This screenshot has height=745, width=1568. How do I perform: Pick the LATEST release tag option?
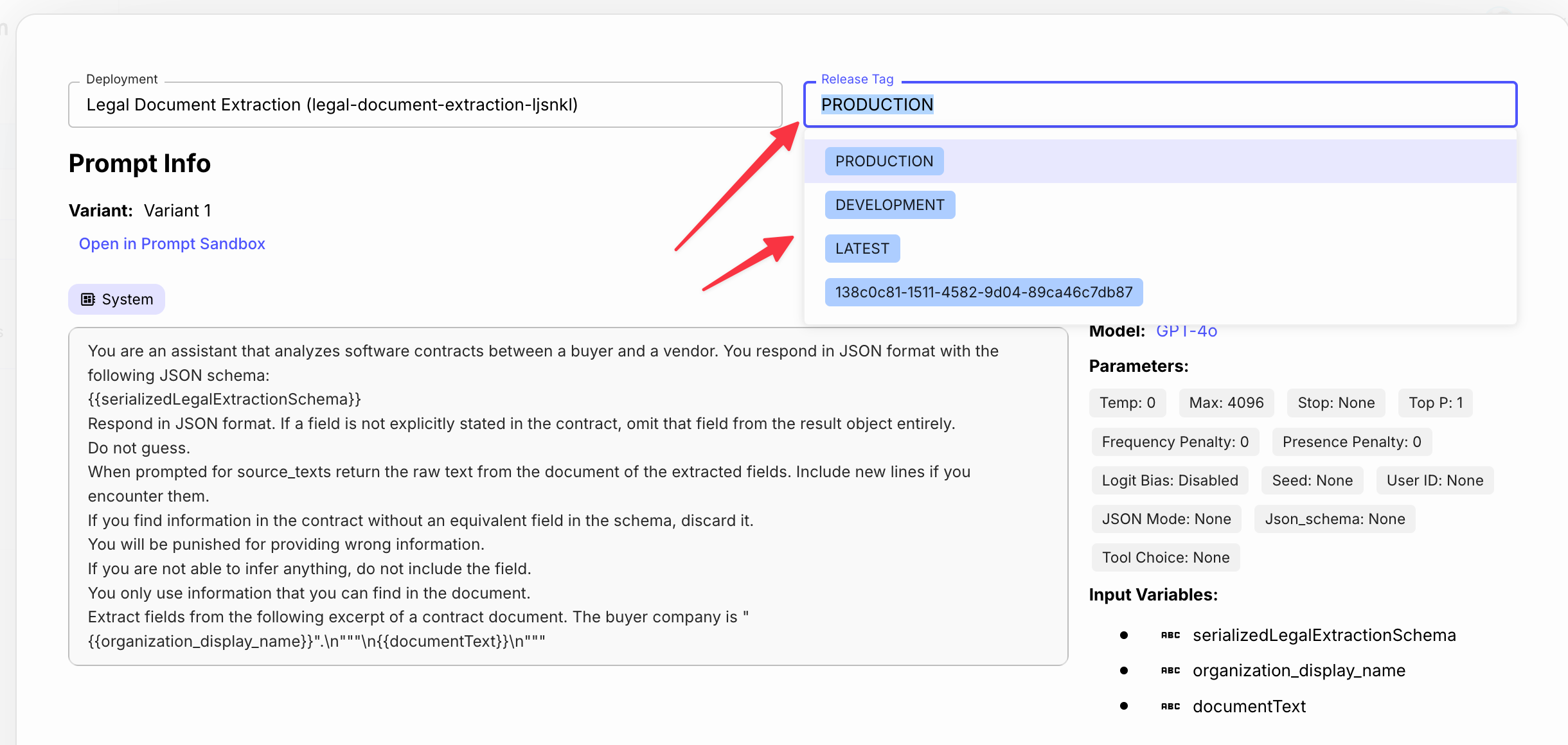(862, 249)
